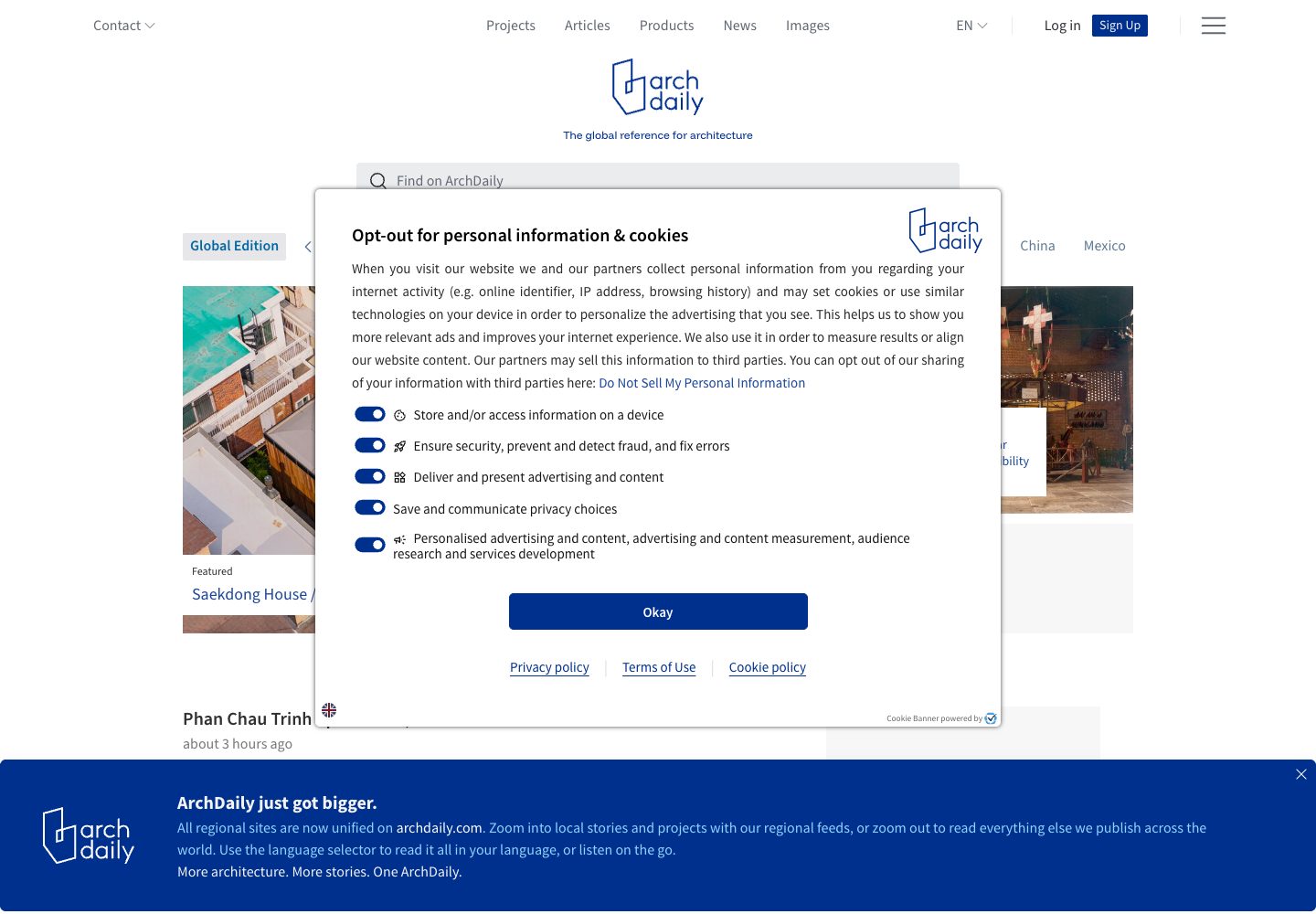Image resolution: width=1316 pixels, height=914 pixels.
Task: Click the UK flag language icon
Action: 329,710
